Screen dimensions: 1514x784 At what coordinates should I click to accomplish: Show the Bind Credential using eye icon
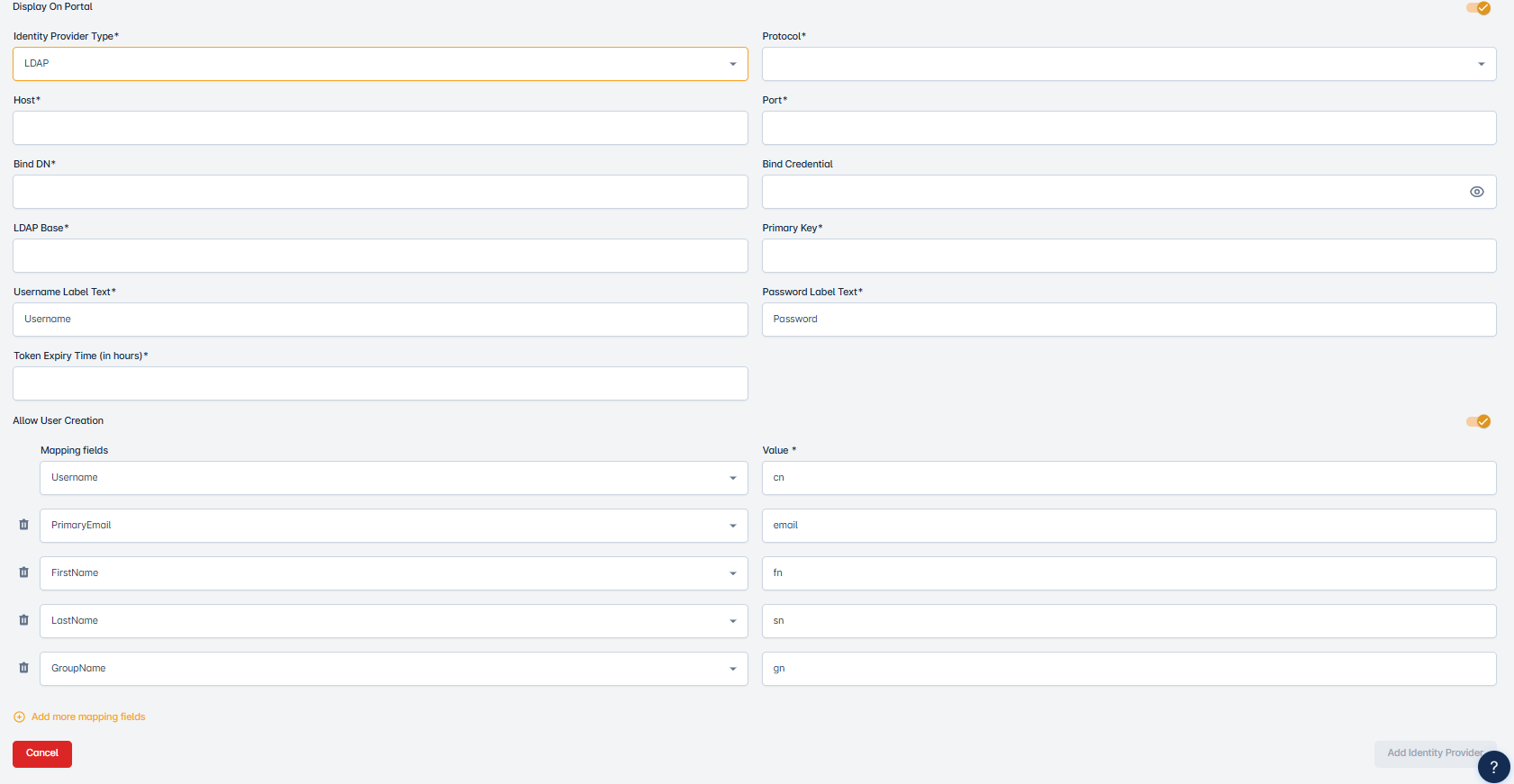click(x=1476, y=192)
